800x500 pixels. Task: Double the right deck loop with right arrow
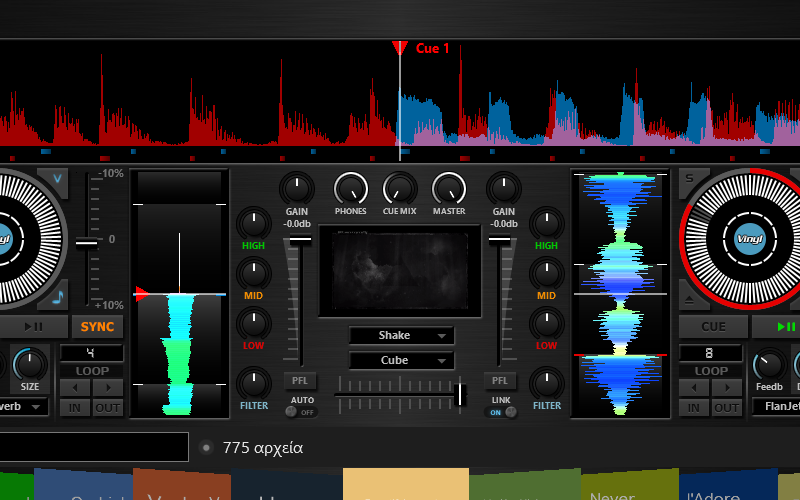point(727,388)
